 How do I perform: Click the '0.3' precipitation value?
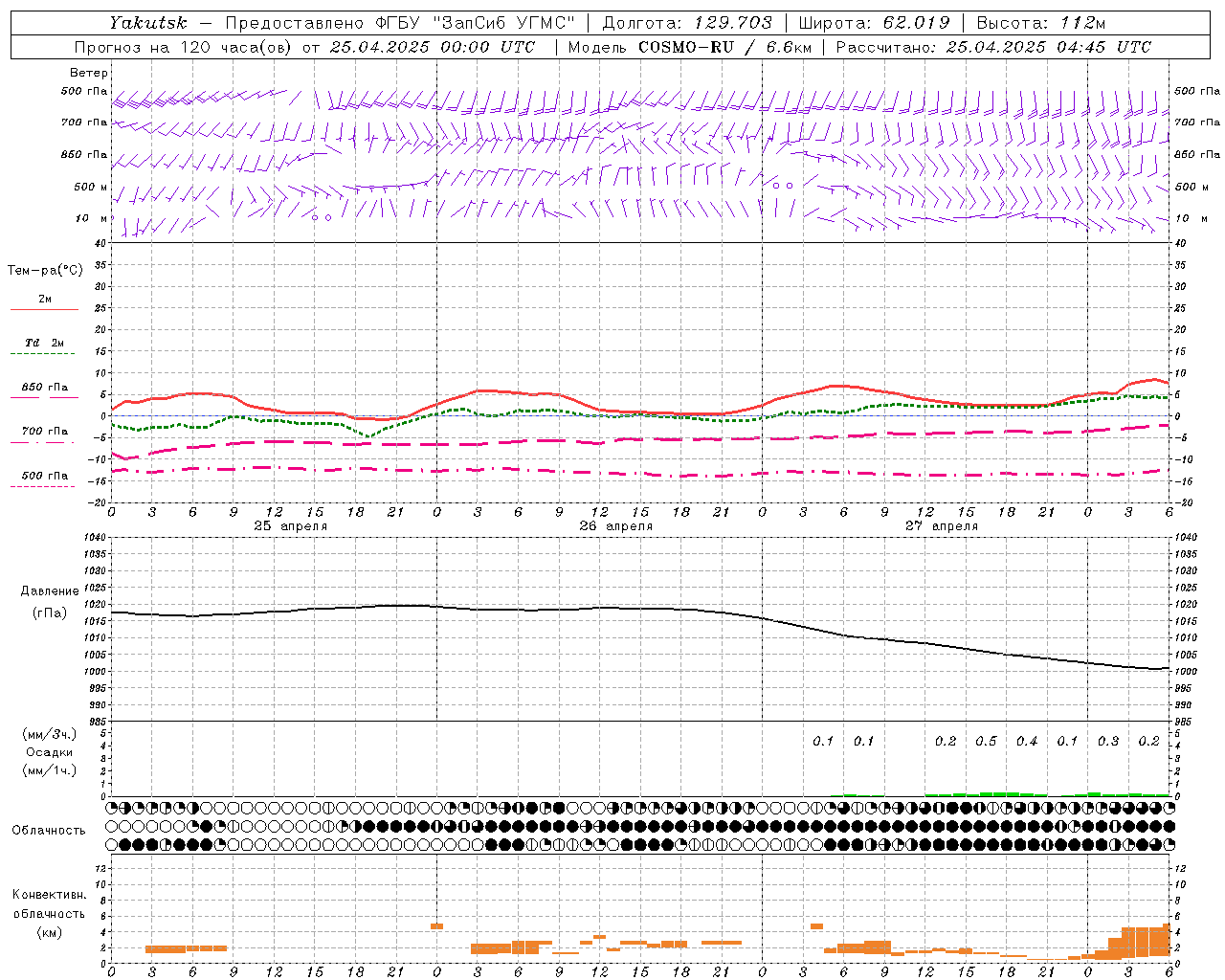coord(1108,742)
